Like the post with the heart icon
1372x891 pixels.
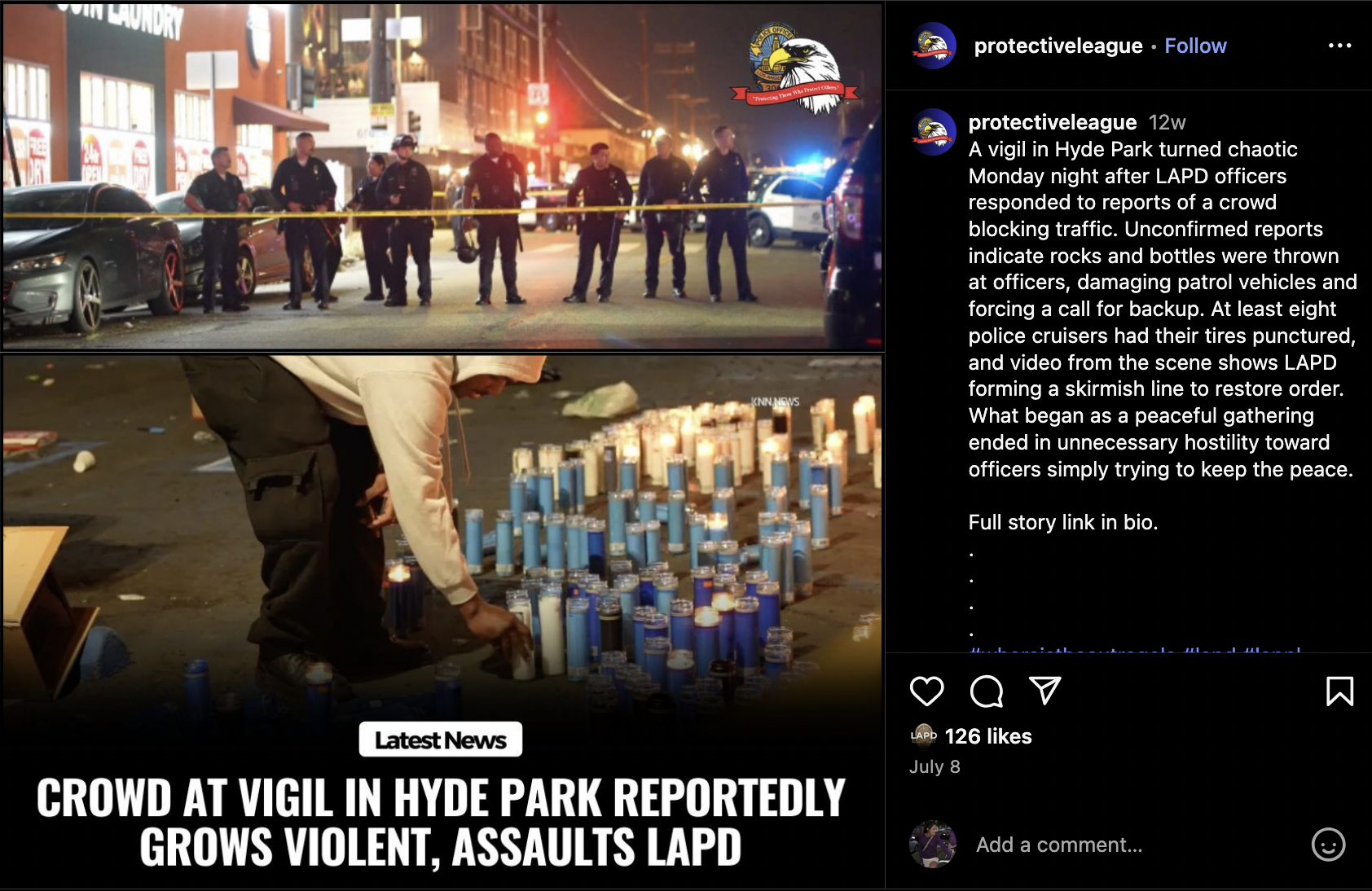click(926, 691)
